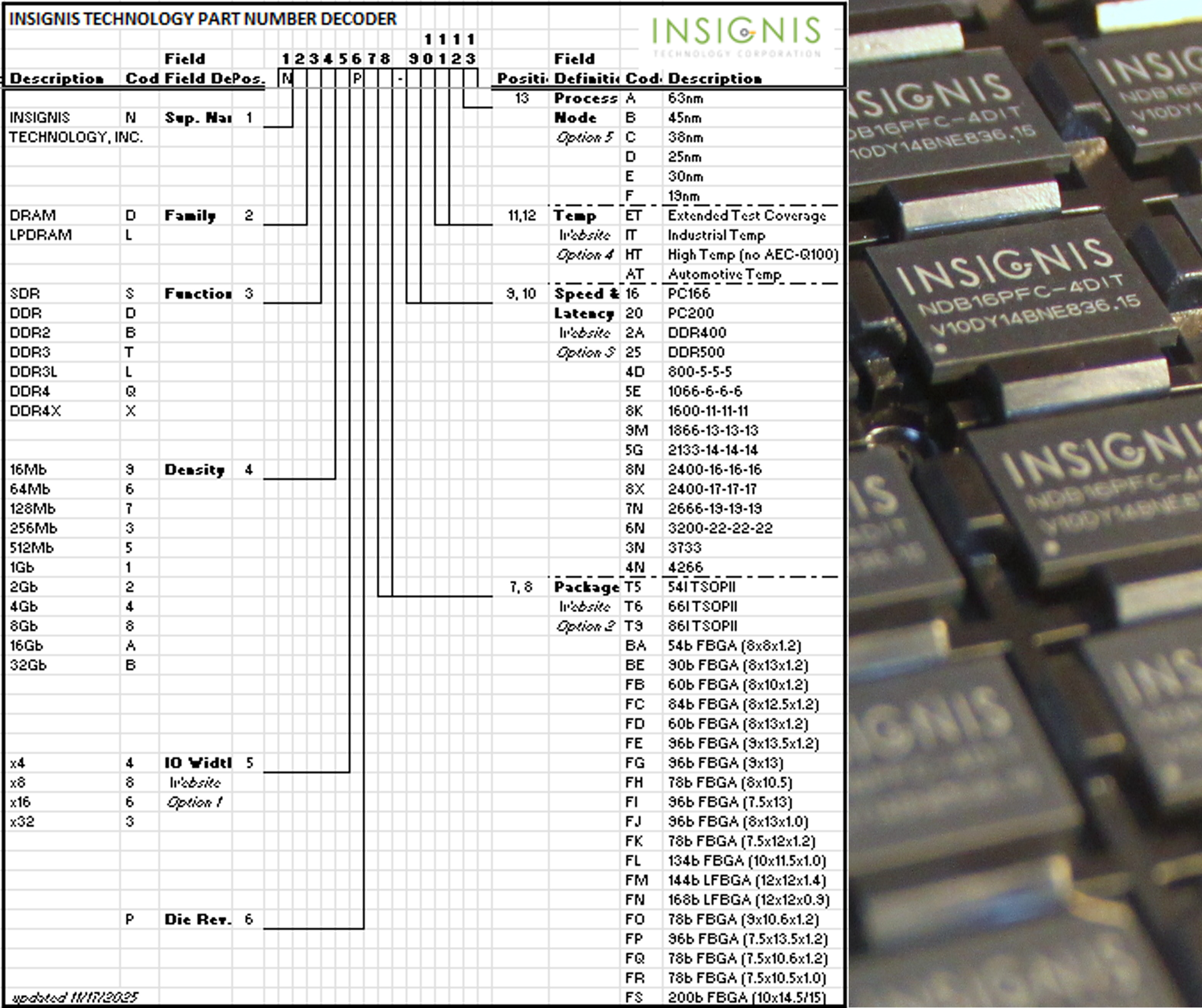Click the 'Process' field definition cell
1202x1008 pixels.
coord(585,98)
